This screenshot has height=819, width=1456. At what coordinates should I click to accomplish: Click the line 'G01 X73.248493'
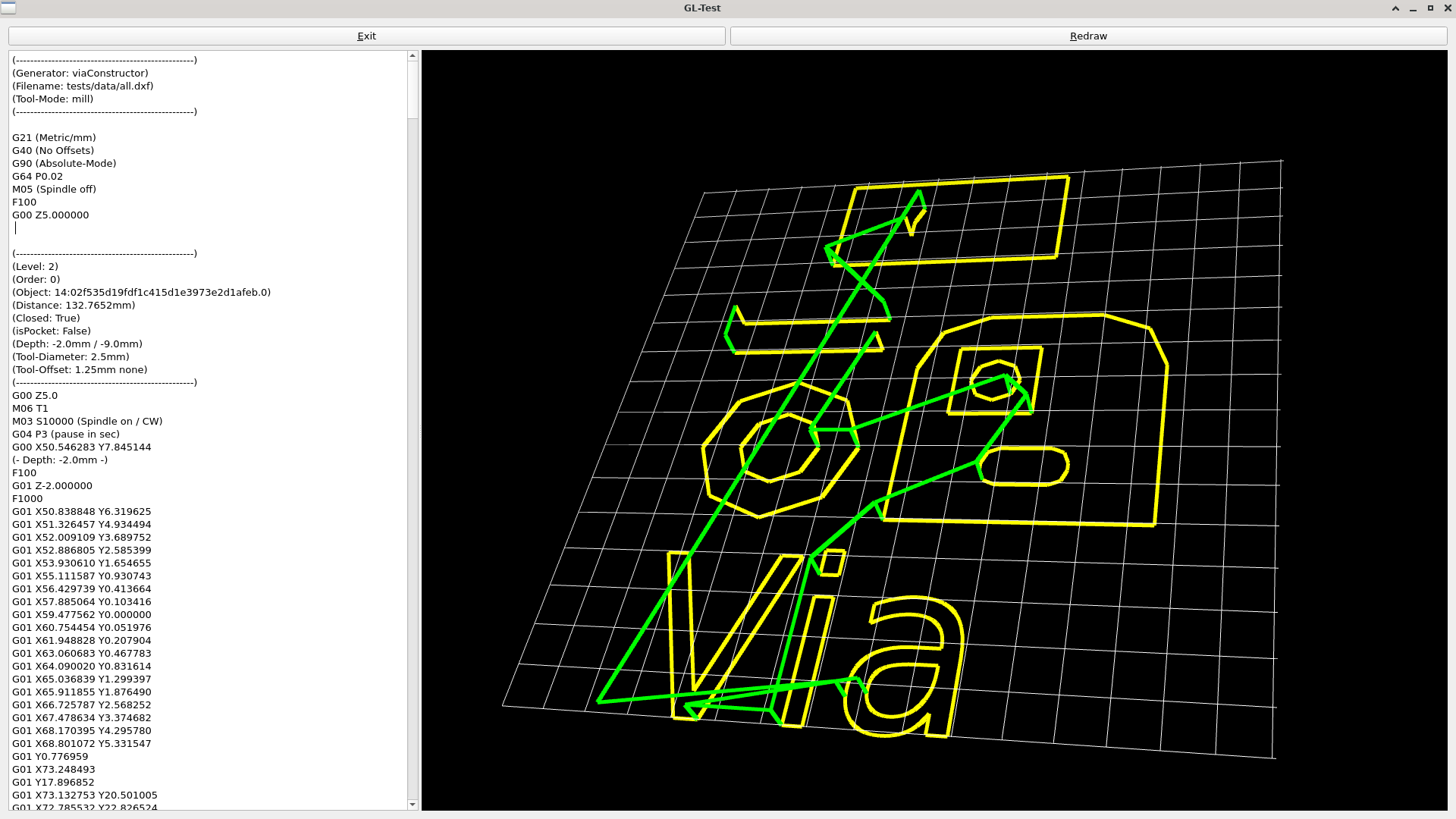tap(54, 770)
